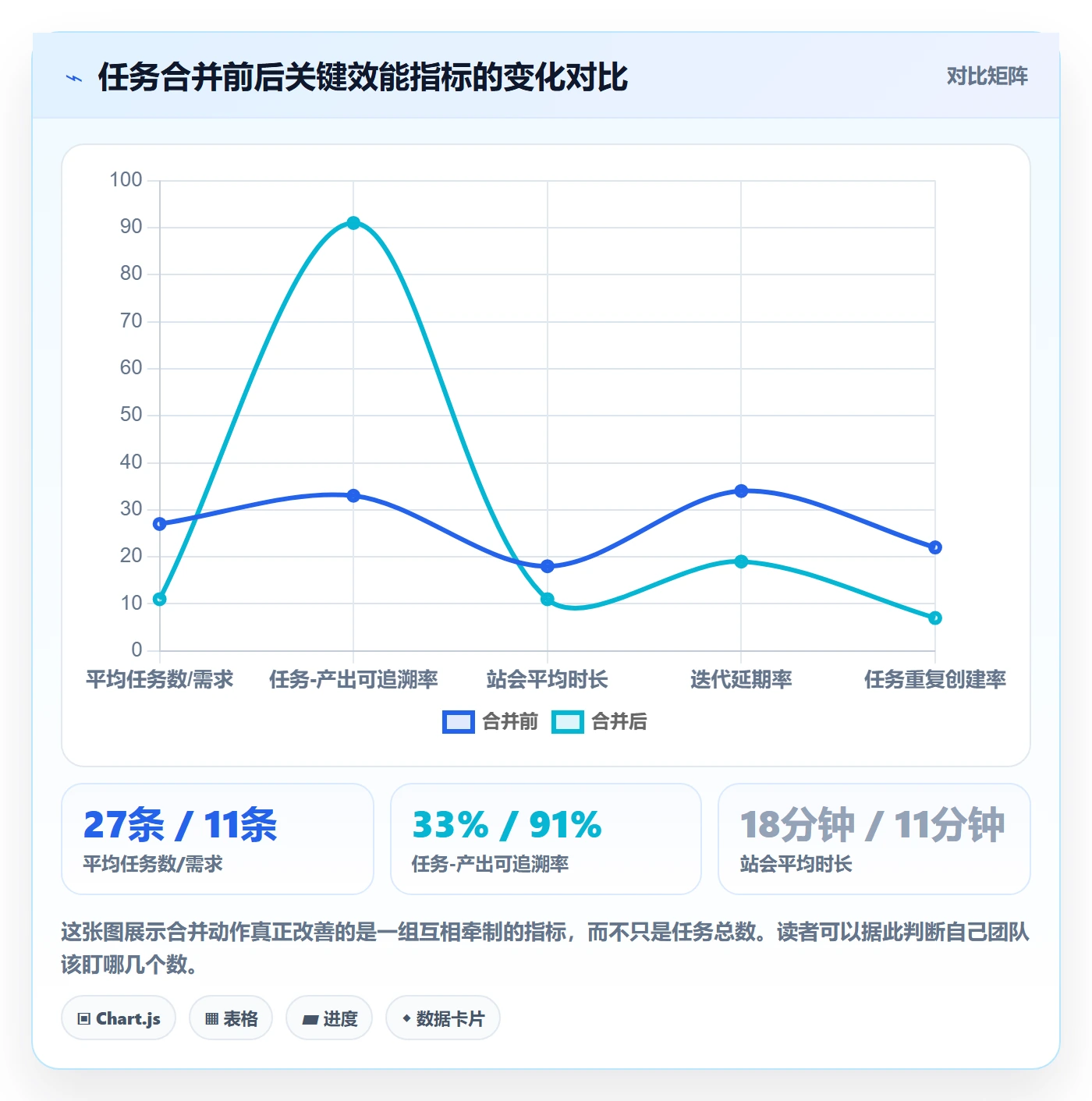The width and height of the screenshot is (1092, 1101).
Task: Toggle 合并前 legend label text
Action: click(x=510, y=722)
